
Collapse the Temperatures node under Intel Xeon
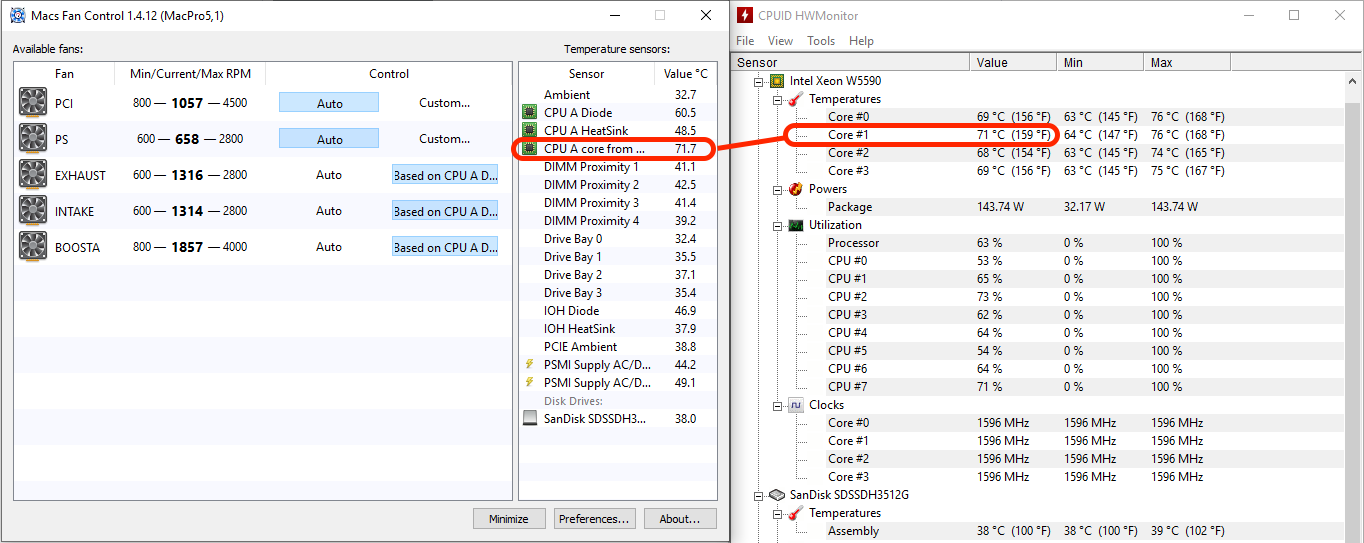[x=777, y=99]
